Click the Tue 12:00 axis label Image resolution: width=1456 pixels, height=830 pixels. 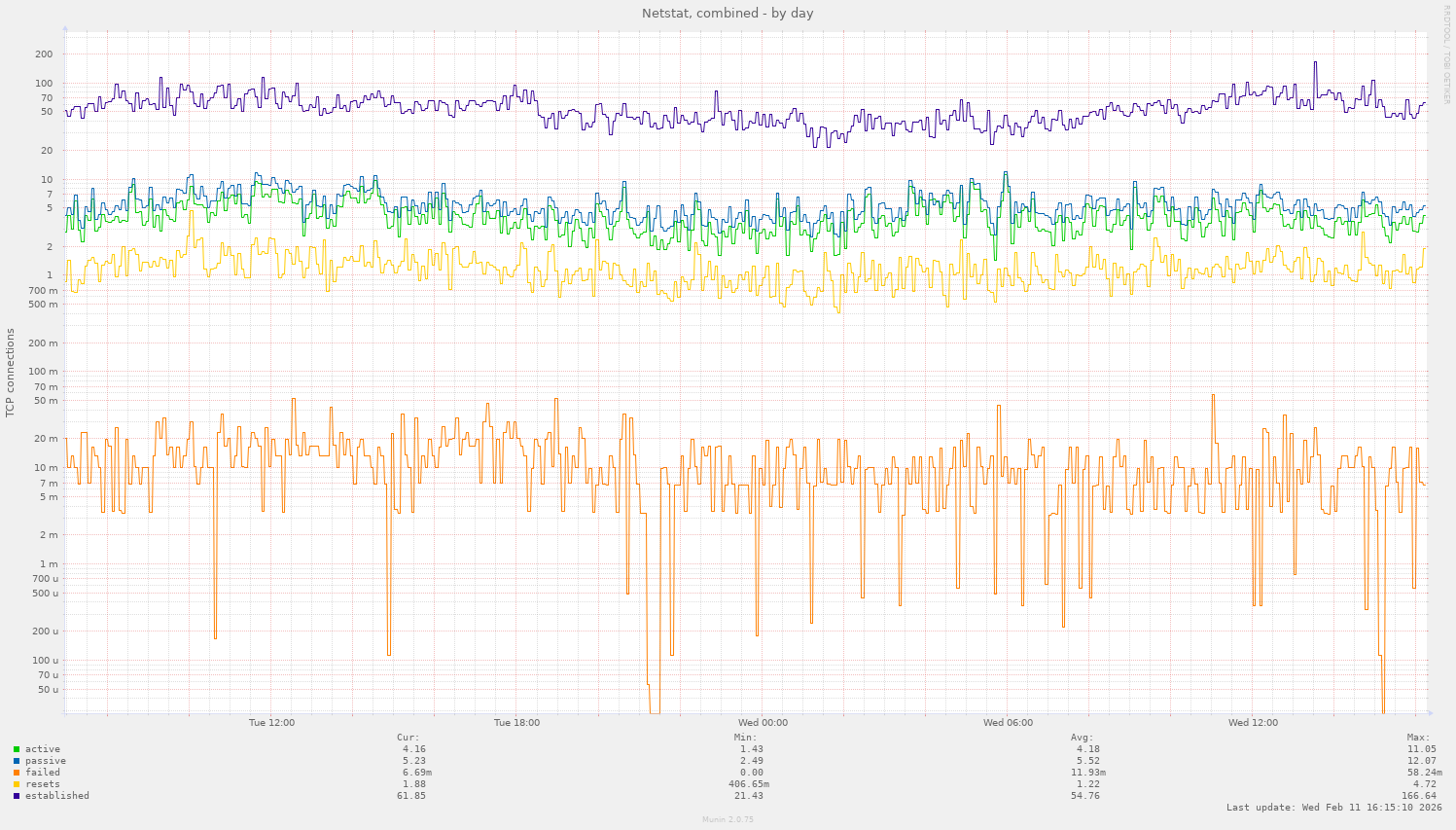pos(273,722)
